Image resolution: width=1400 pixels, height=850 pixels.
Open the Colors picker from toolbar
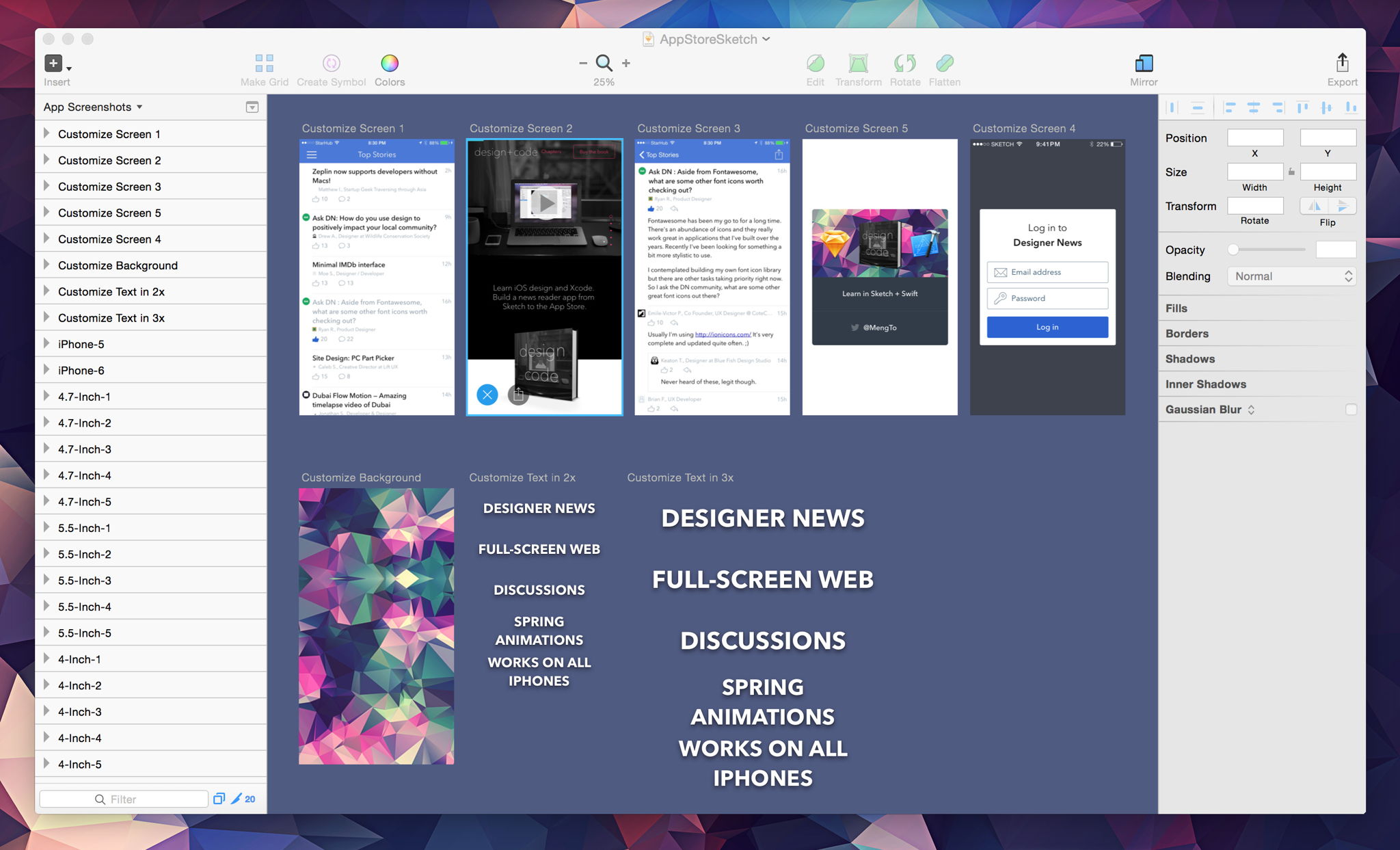point(390,64)
